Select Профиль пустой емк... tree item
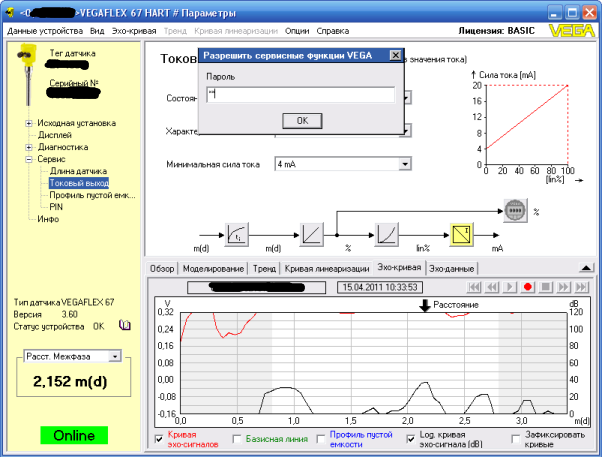 [x=92, y=195]
